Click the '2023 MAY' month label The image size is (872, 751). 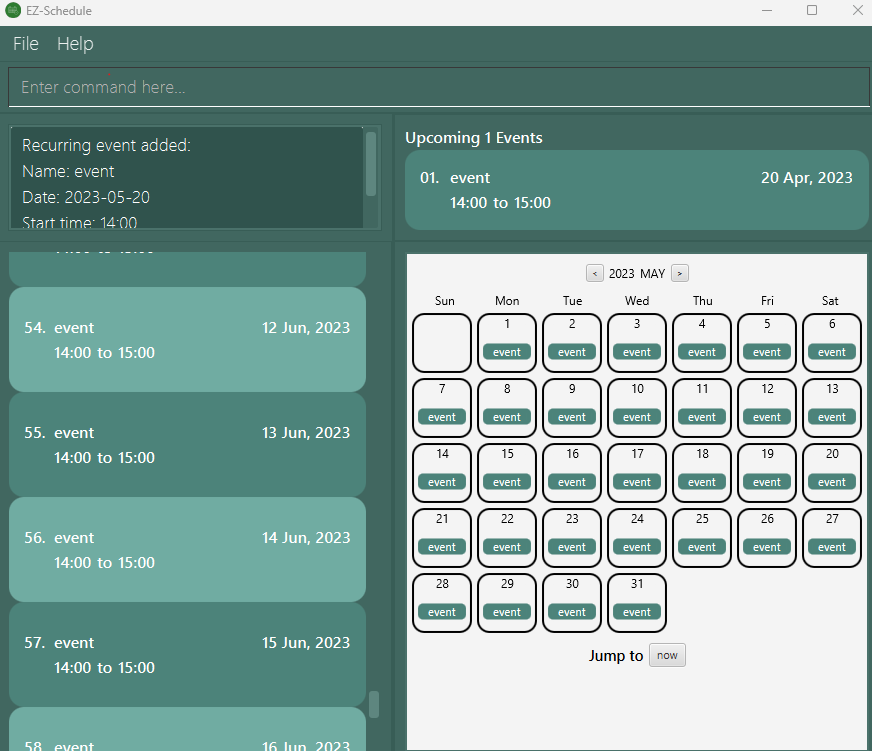(x=637, y=274)
